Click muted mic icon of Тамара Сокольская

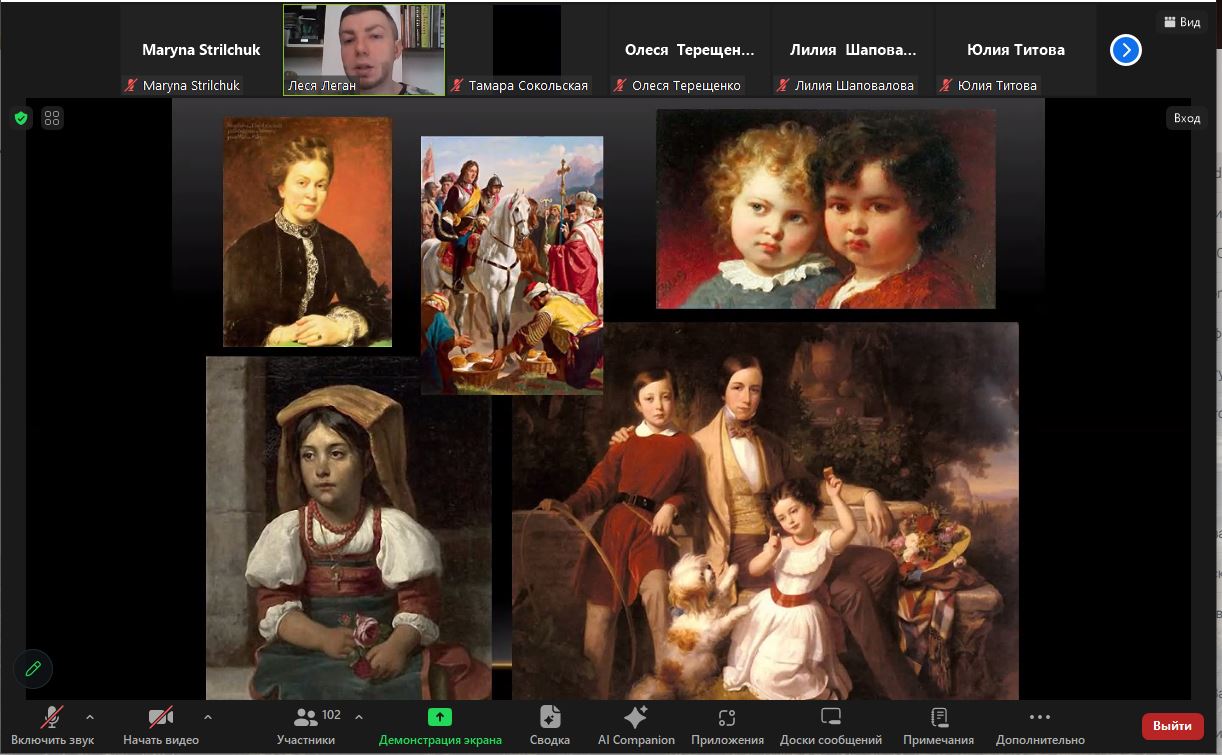[457, 86]
